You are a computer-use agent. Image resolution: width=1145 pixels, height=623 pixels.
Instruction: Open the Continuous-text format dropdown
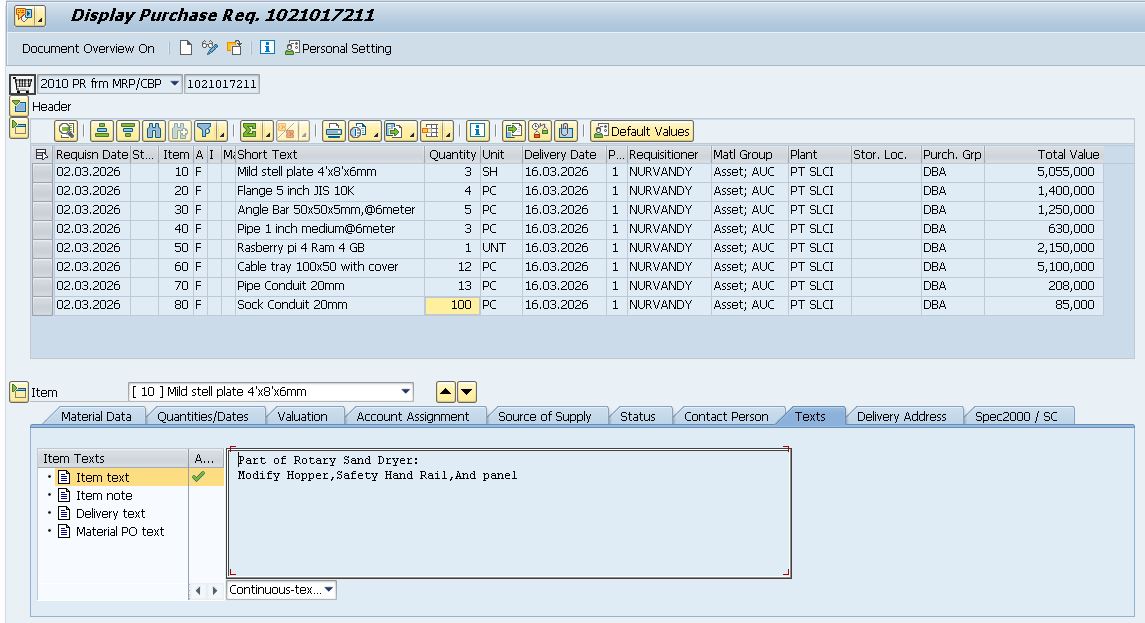(329, 590)
